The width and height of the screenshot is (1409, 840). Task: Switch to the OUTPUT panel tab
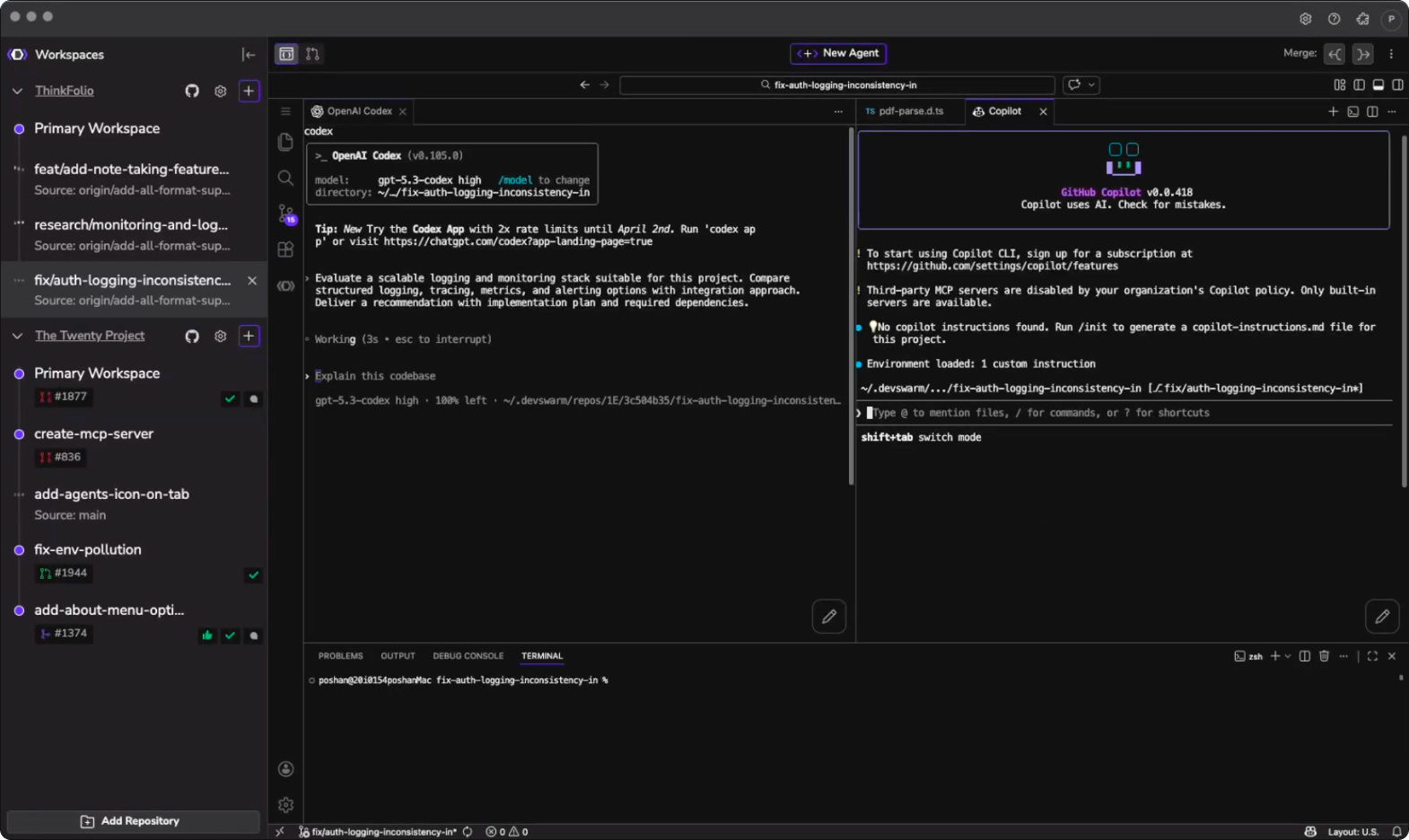pyautogui.click(x=398, y=656)
